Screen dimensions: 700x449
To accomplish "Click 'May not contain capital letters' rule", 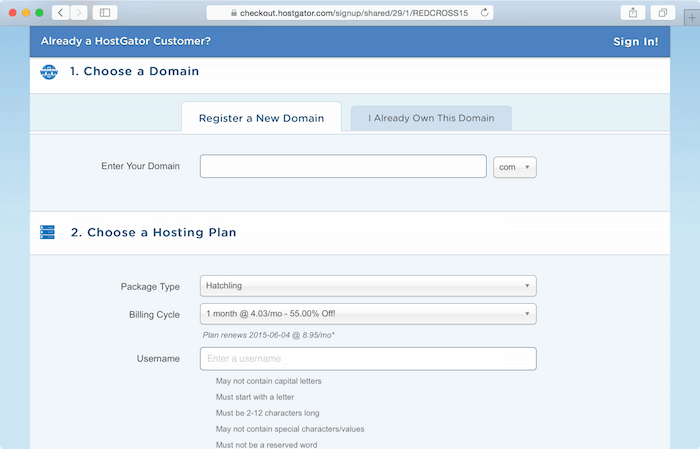I will 269,381.
